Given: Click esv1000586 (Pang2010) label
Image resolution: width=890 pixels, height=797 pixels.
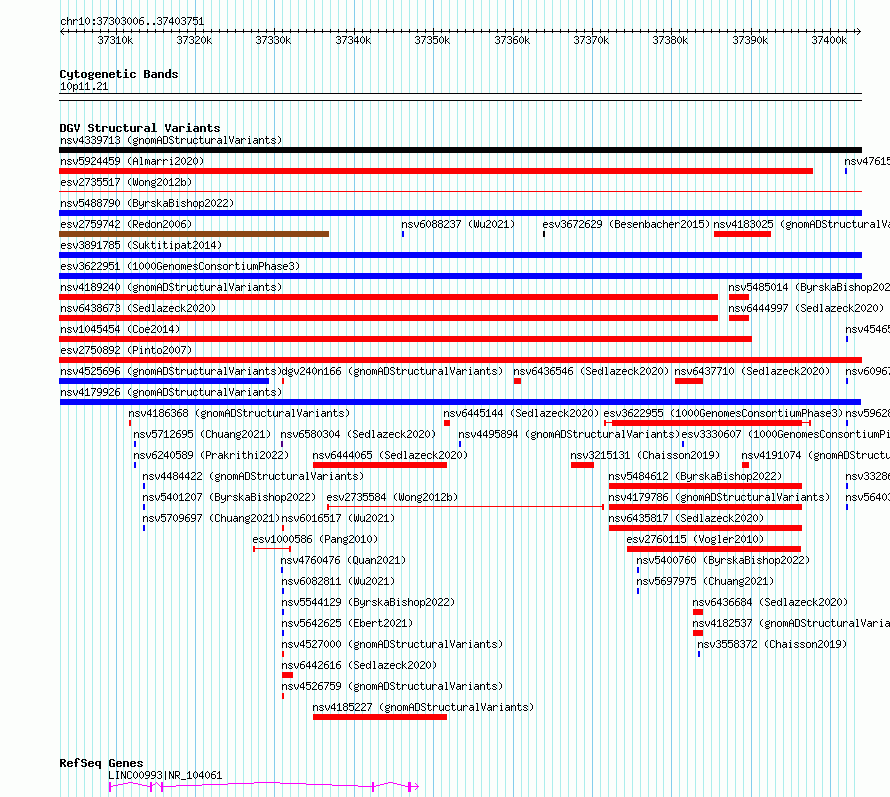Looking at the screenshot, I should 315,539.
